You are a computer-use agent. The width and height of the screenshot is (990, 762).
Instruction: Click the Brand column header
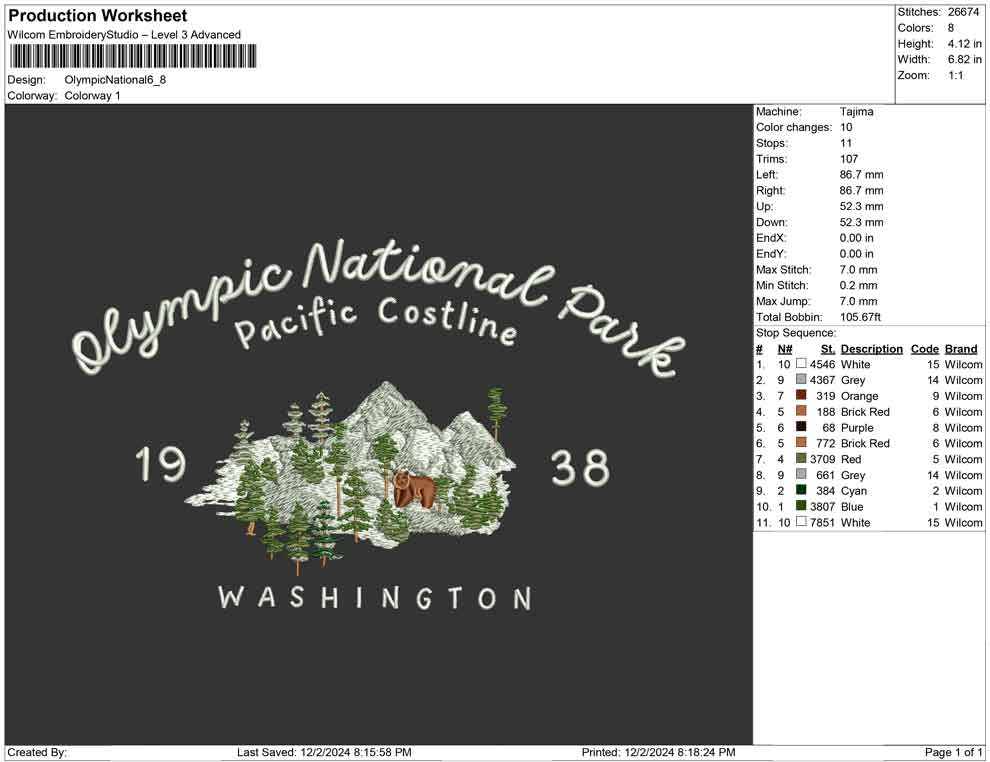coord(961,349)
